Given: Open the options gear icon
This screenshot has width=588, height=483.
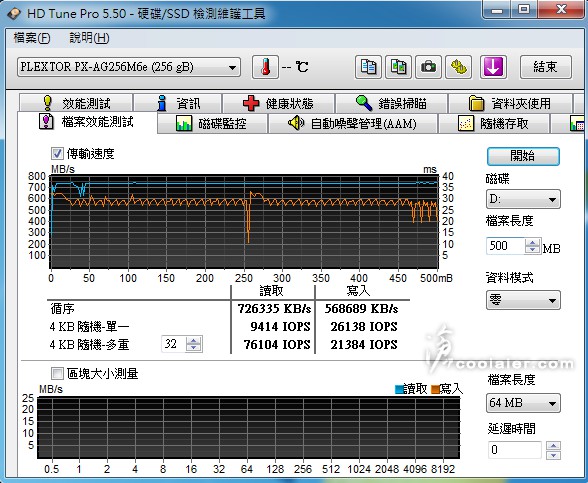Looking at the screenshot, I should point(458,67).
